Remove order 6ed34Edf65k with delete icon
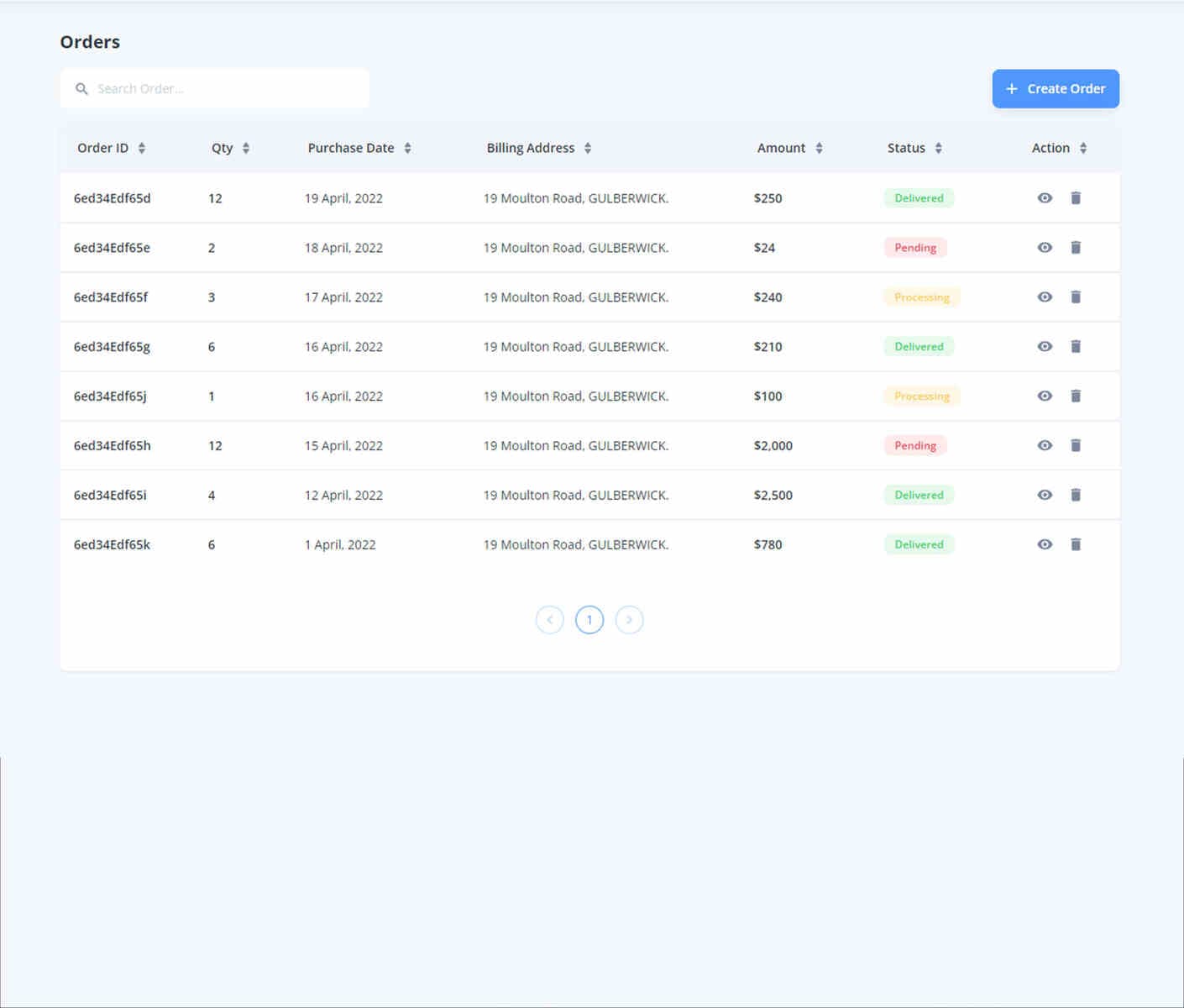The image size is (1184, 1008). pos(1076,543)
